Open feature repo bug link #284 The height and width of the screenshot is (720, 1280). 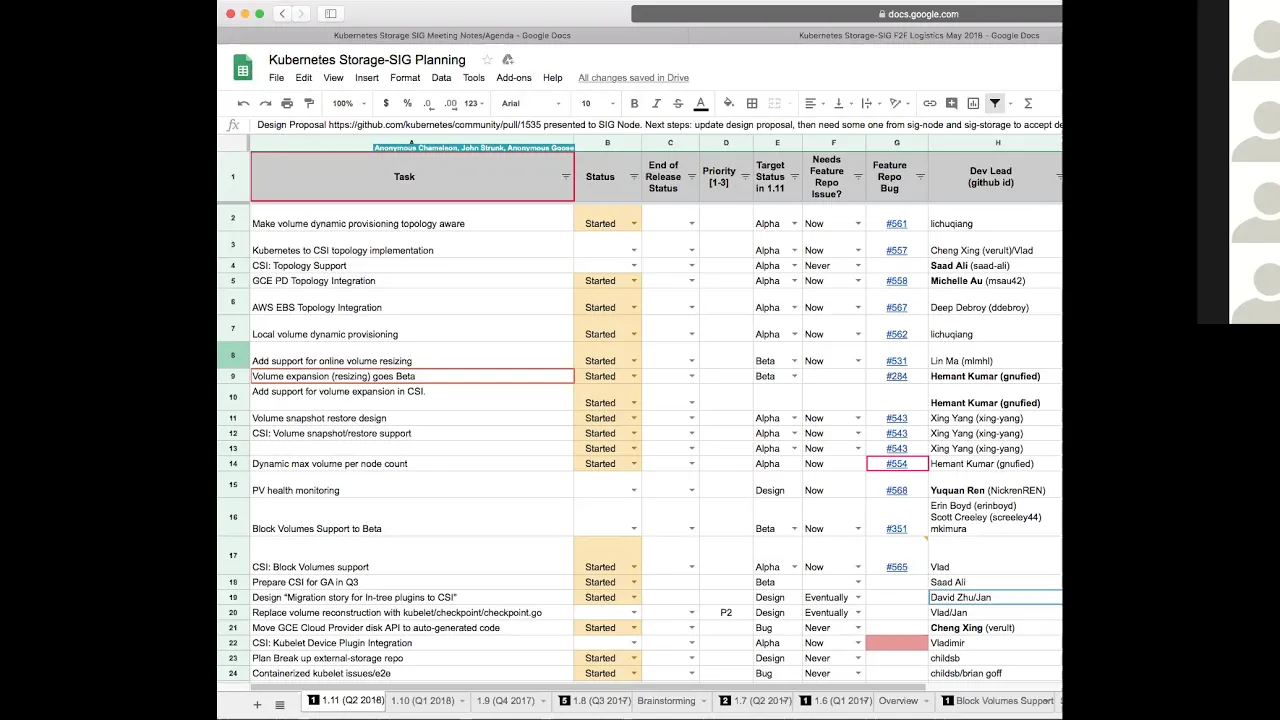(x=897, y=377)
